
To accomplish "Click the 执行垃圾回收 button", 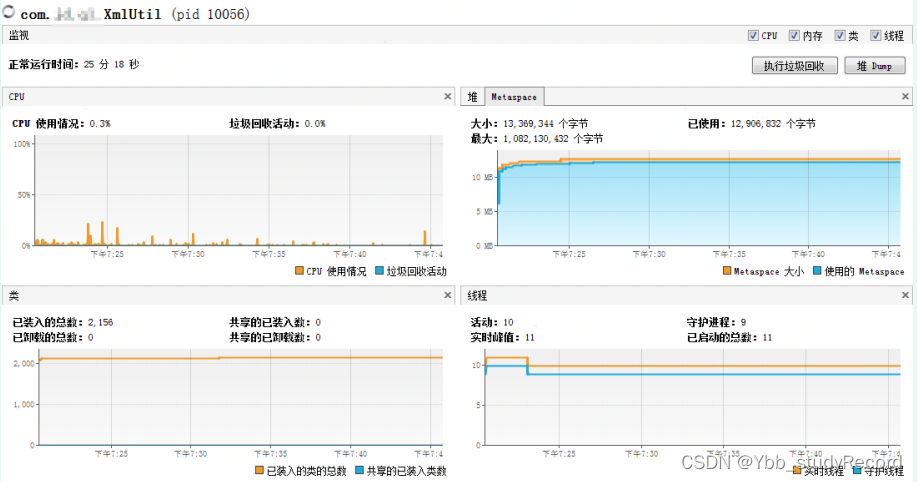I will coord(794,66).
